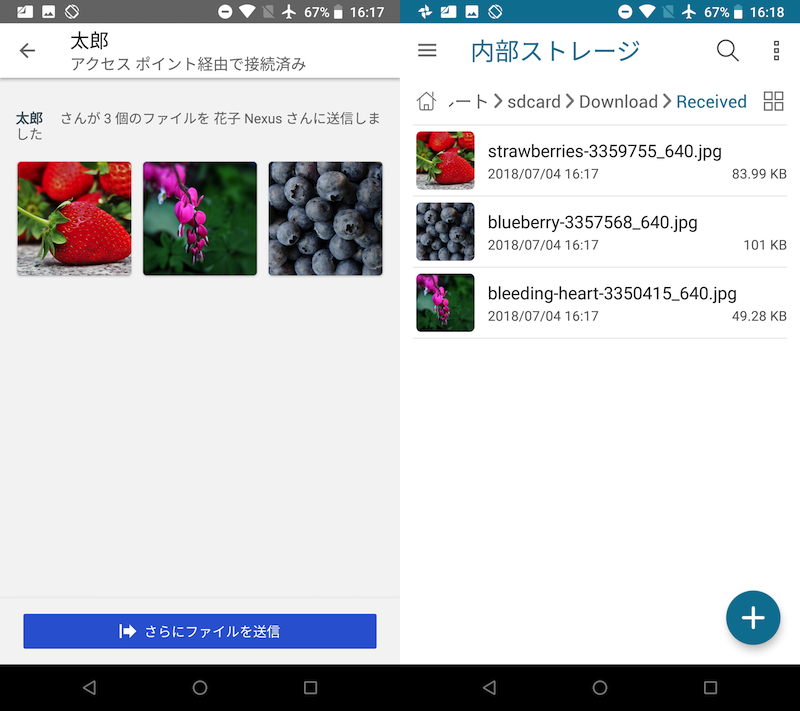
Task: Tap Wi-Fi icon in right status bar
Action: click(647, 11)
